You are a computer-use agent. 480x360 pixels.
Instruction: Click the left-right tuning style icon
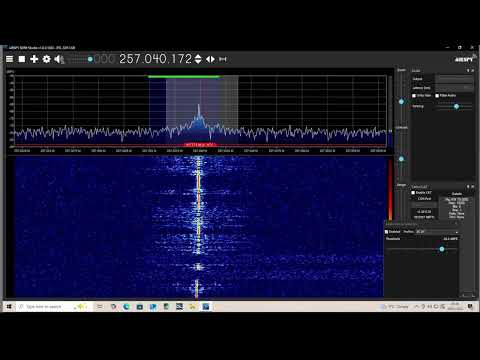pos(210,59)
